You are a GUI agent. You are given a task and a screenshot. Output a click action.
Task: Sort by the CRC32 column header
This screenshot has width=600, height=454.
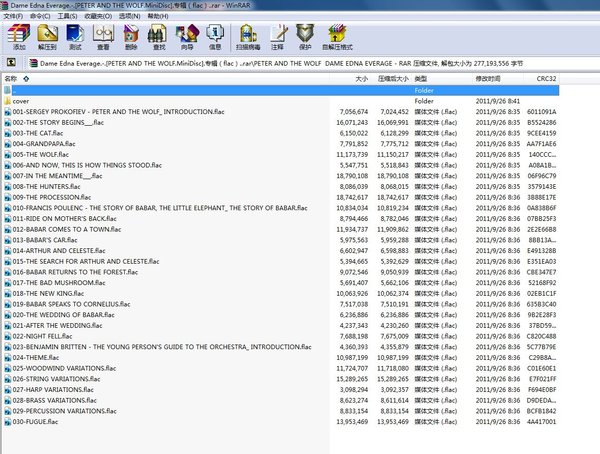point(545,78)
